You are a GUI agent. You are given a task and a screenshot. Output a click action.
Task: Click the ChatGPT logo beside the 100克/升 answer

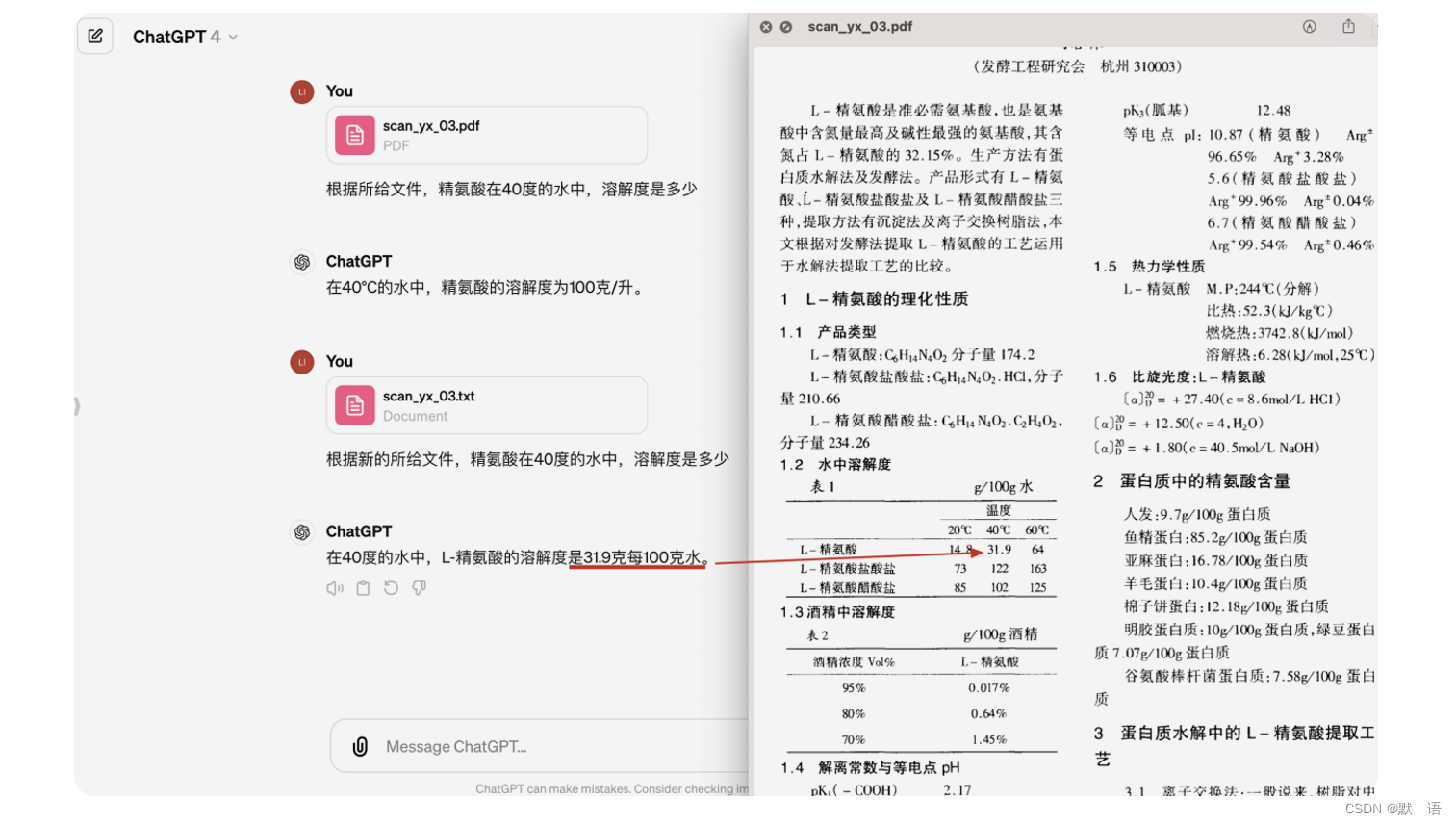pyautogui.click(x=302, y=262)
